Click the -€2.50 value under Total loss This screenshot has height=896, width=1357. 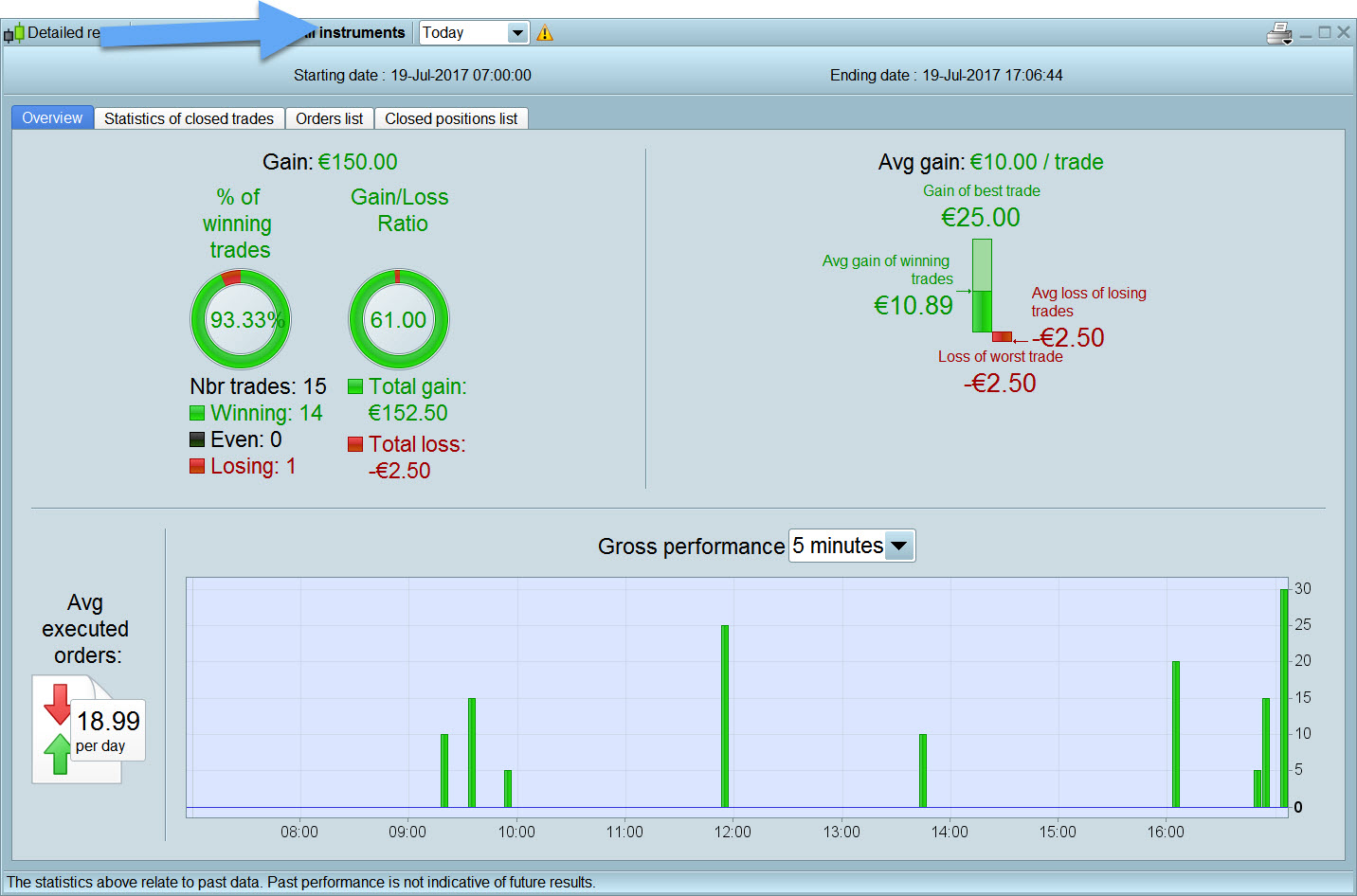pyautogui.click(x=399, y=471)
